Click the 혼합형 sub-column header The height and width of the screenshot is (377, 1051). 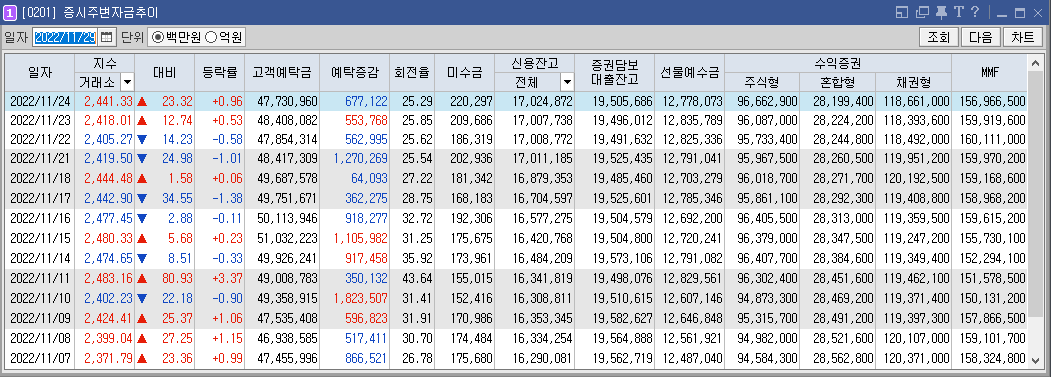(837, 83)
